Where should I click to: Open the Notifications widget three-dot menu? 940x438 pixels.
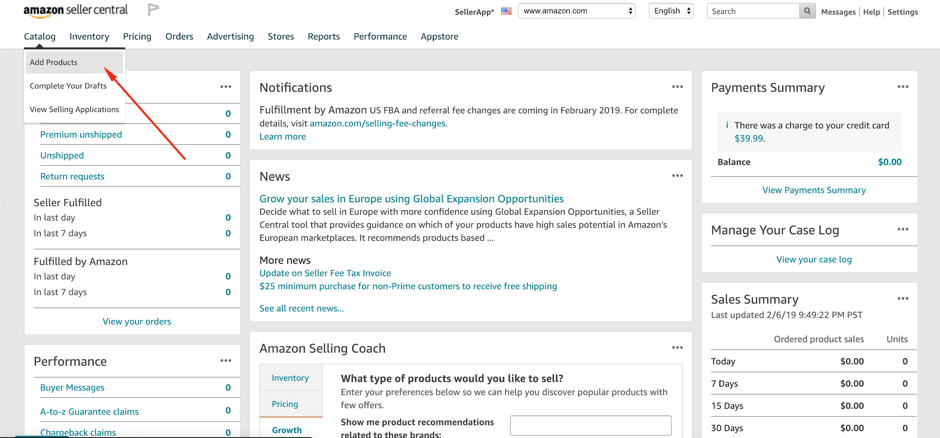(677, 87)
